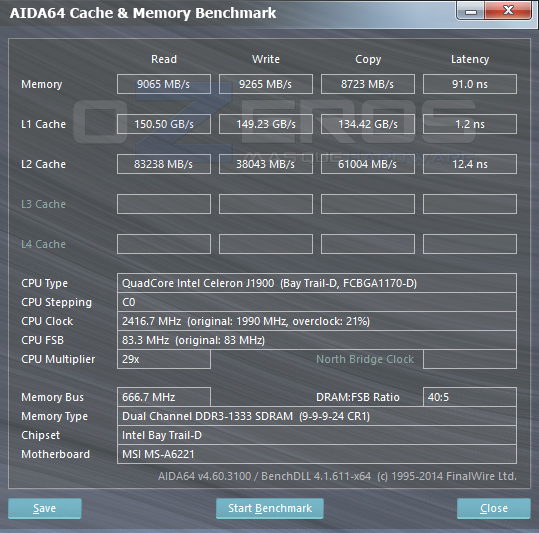Click the Start Benchmark button
Screen dimensions: 539x533
coord(270,508)
